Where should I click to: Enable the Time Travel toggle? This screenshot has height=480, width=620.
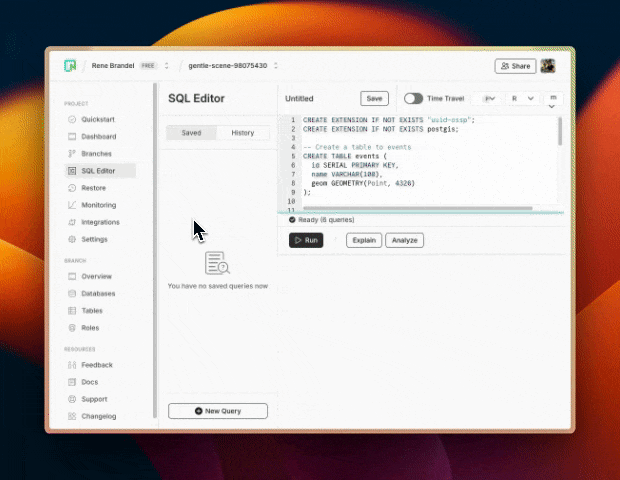click(413, 99)
